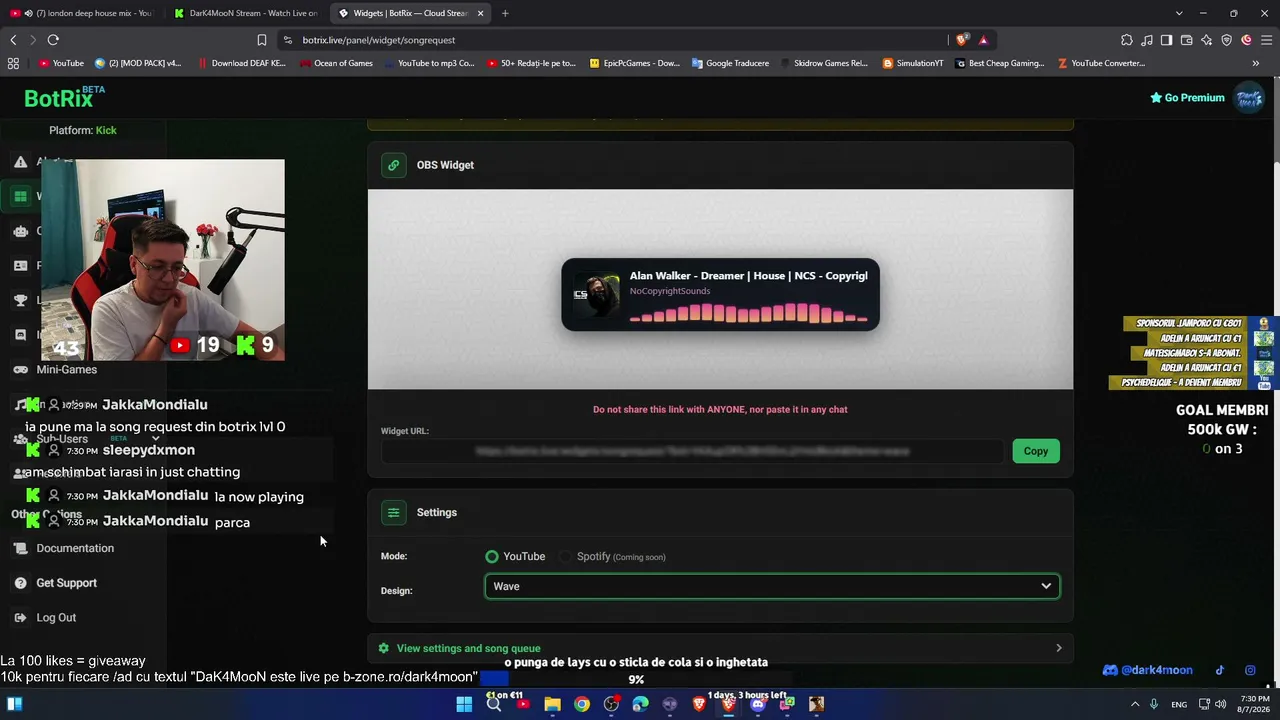The width and height of the screenshot is (1280, 720).
Task: Open Documentation in the sidebar
Action: click(75, 548)
